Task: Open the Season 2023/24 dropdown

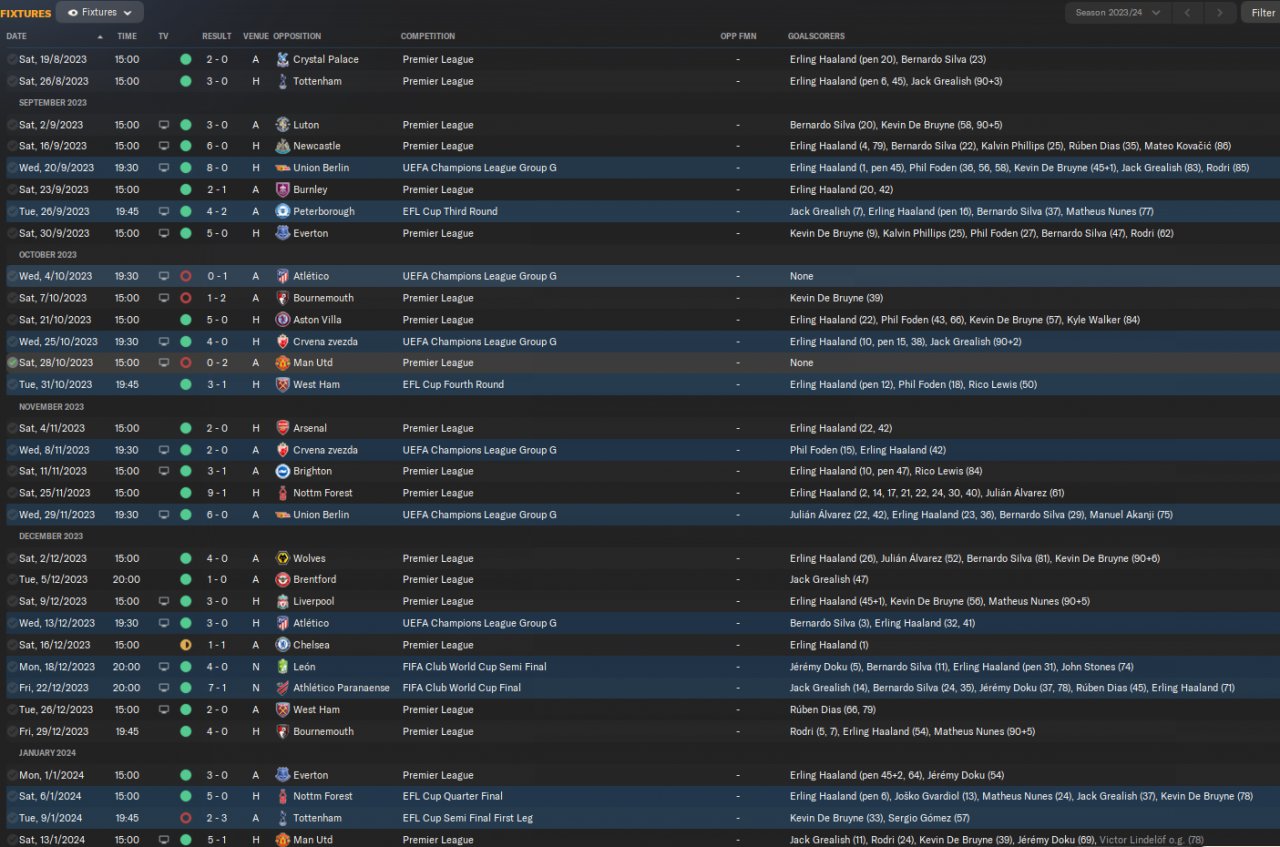Action: click(1116, 13)
